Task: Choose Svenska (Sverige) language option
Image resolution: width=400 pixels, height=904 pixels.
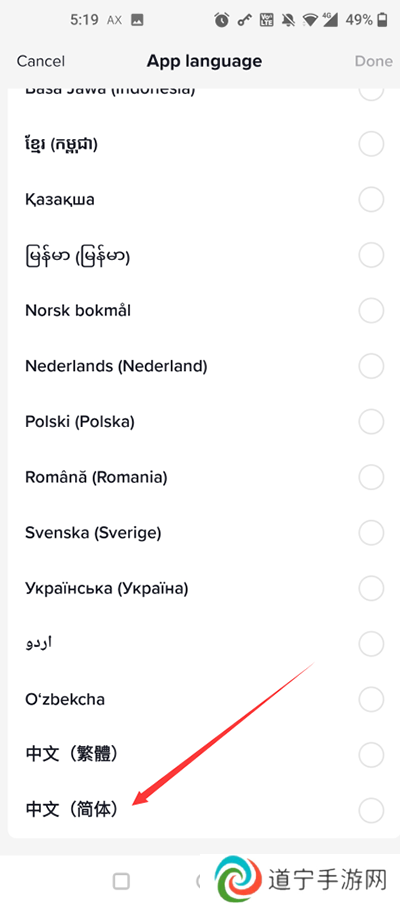Action: [200, 533]
